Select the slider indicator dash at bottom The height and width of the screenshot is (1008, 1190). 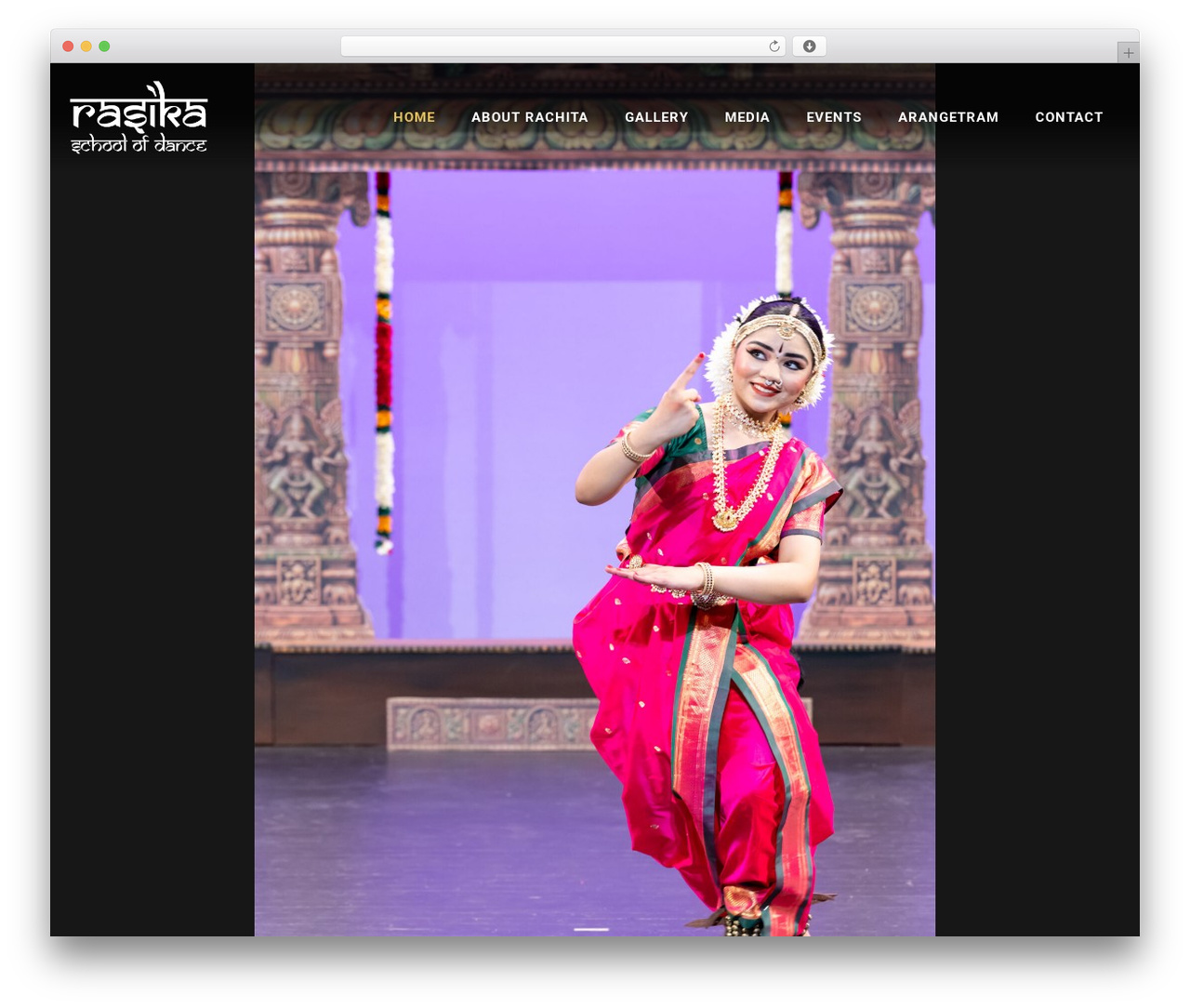(591, 929)
